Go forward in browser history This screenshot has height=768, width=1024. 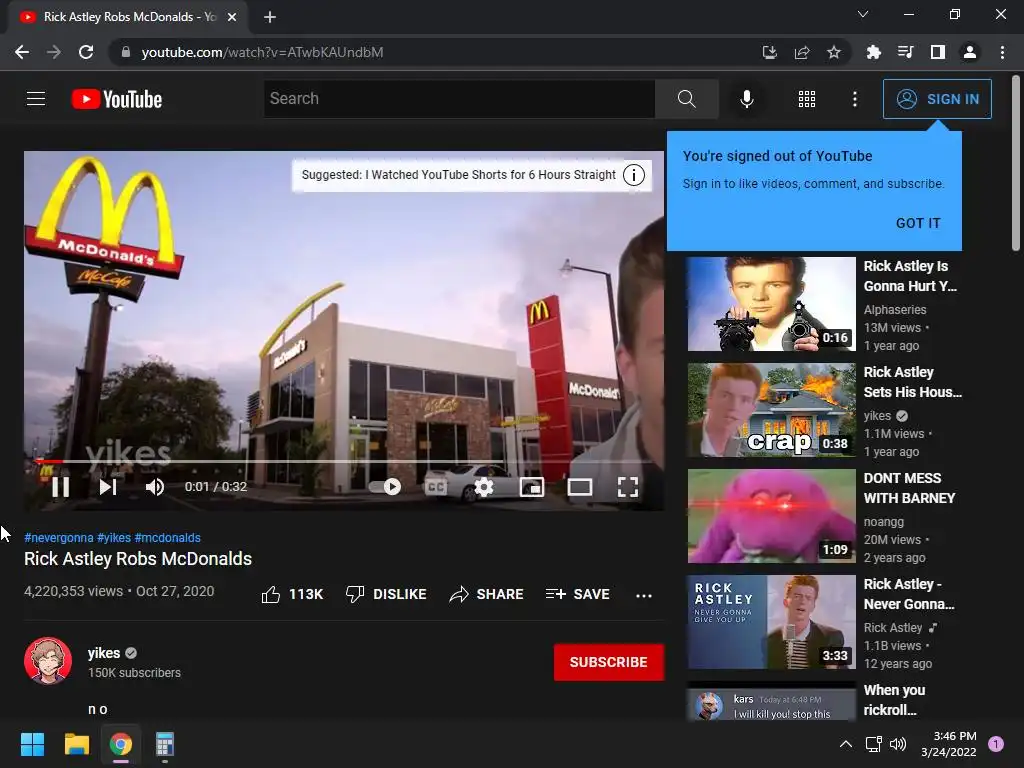coord(54,52)
